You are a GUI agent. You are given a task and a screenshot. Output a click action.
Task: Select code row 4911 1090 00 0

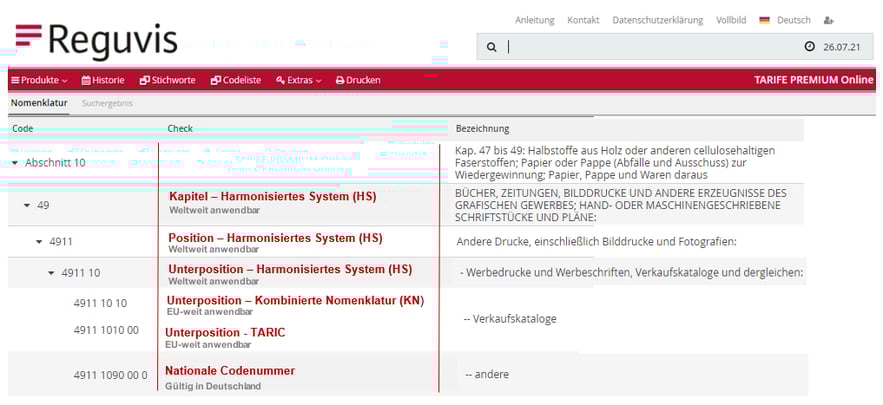(x=110, y=375)
